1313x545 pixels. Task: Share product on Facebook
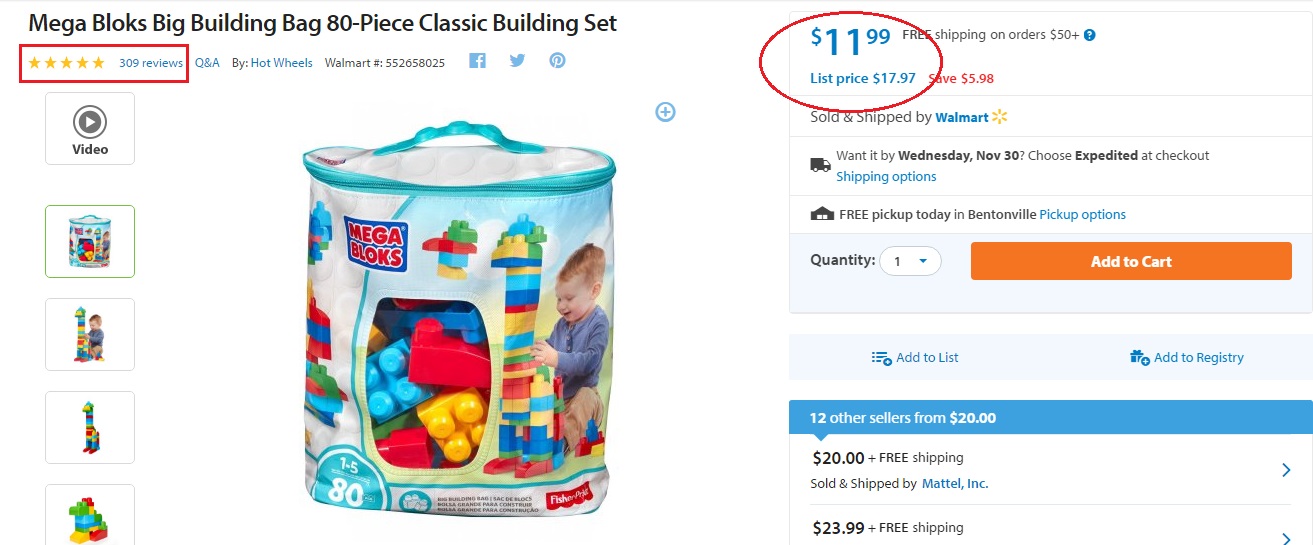(478, 61)
